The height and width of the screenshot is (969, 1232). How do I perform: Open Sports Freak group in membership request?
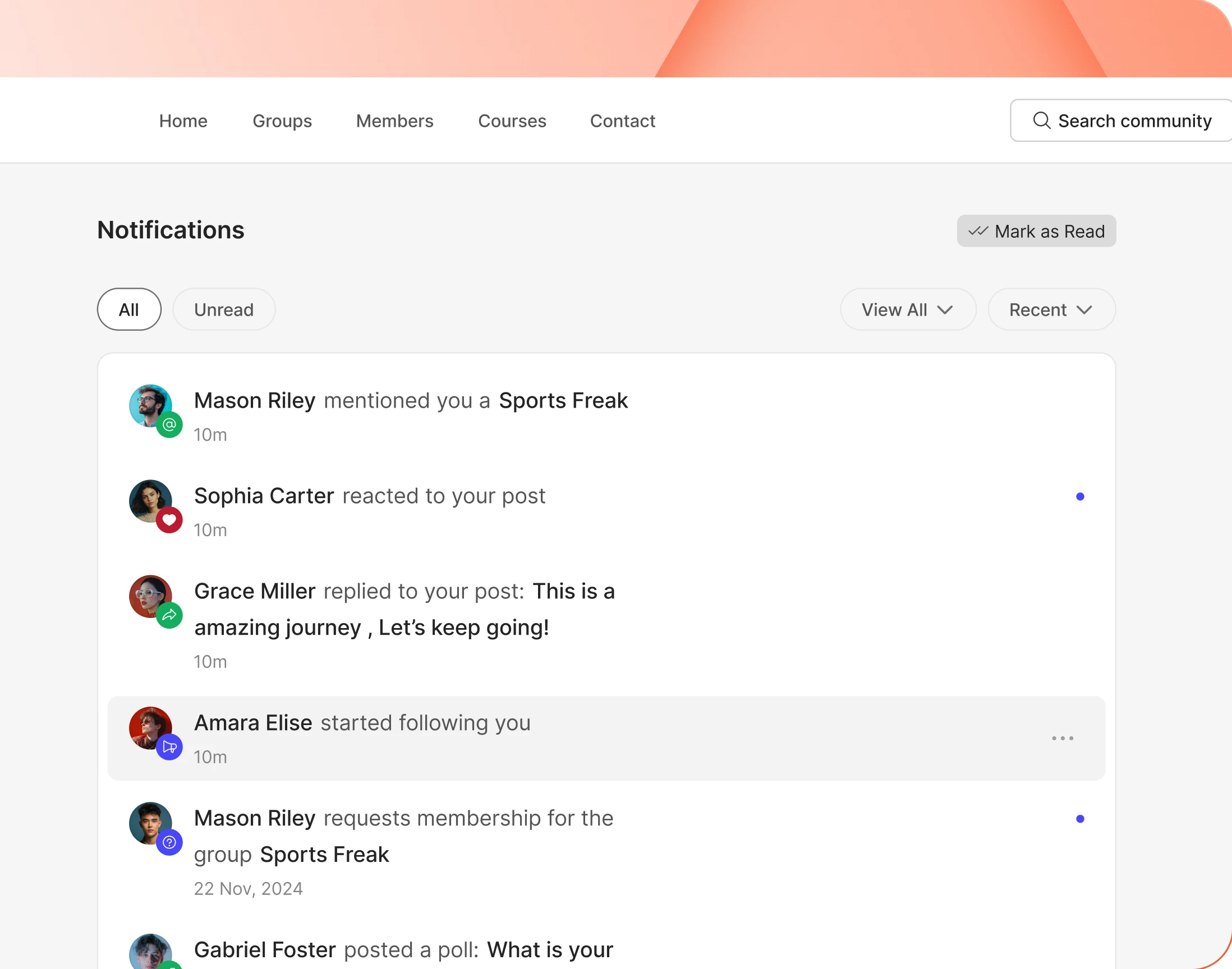(325, 855)
